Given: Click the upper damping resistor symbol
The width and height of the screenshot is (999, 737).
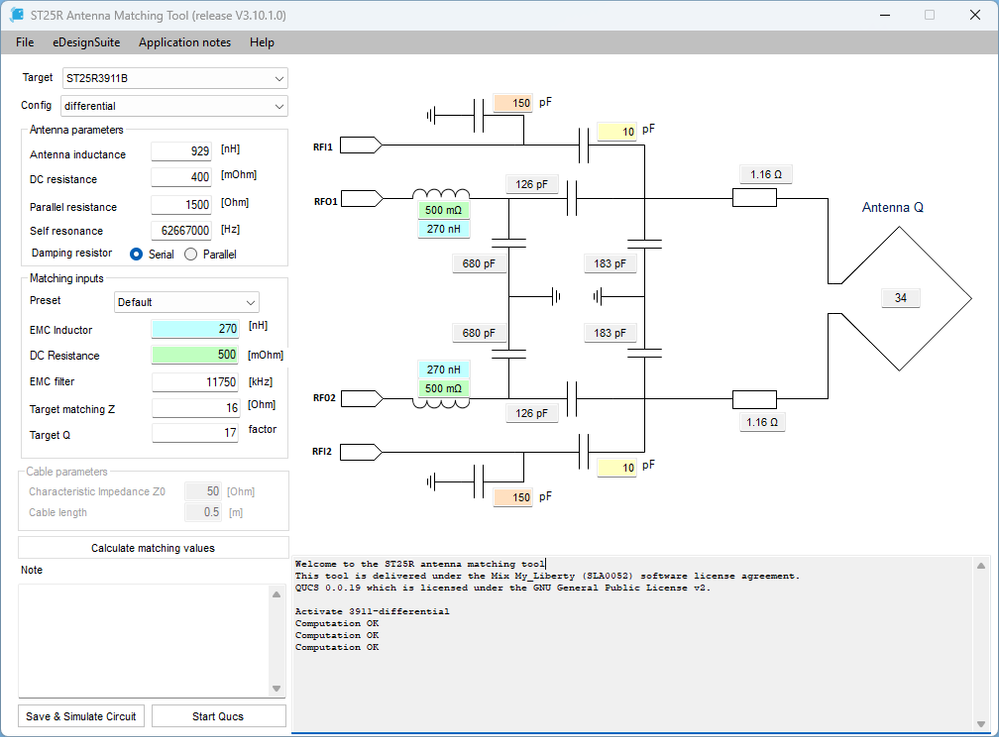Looking at the screenshot, I should pos(754,198).
